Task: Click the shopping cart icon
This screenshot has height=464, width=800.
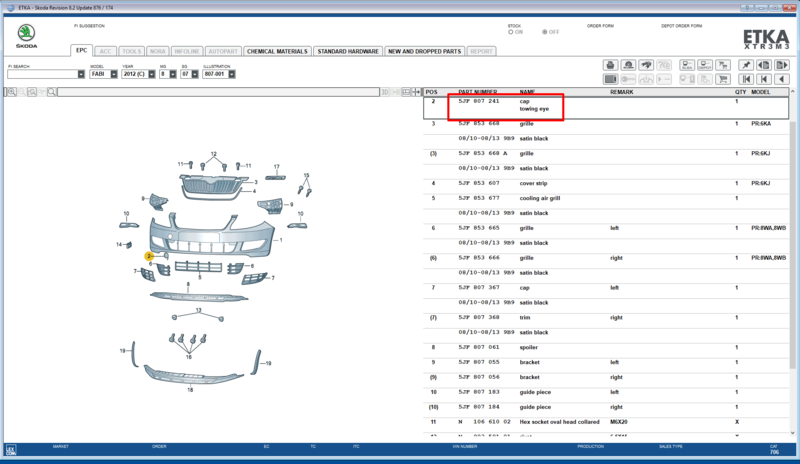Action: point(723,79)
